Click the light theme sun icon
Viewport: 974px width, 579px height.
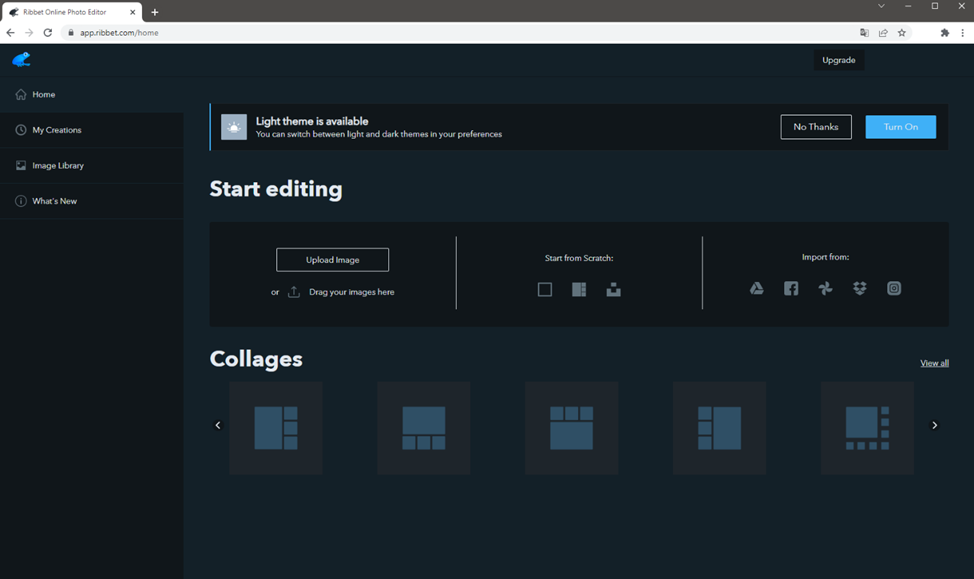[x=234, y=127]
